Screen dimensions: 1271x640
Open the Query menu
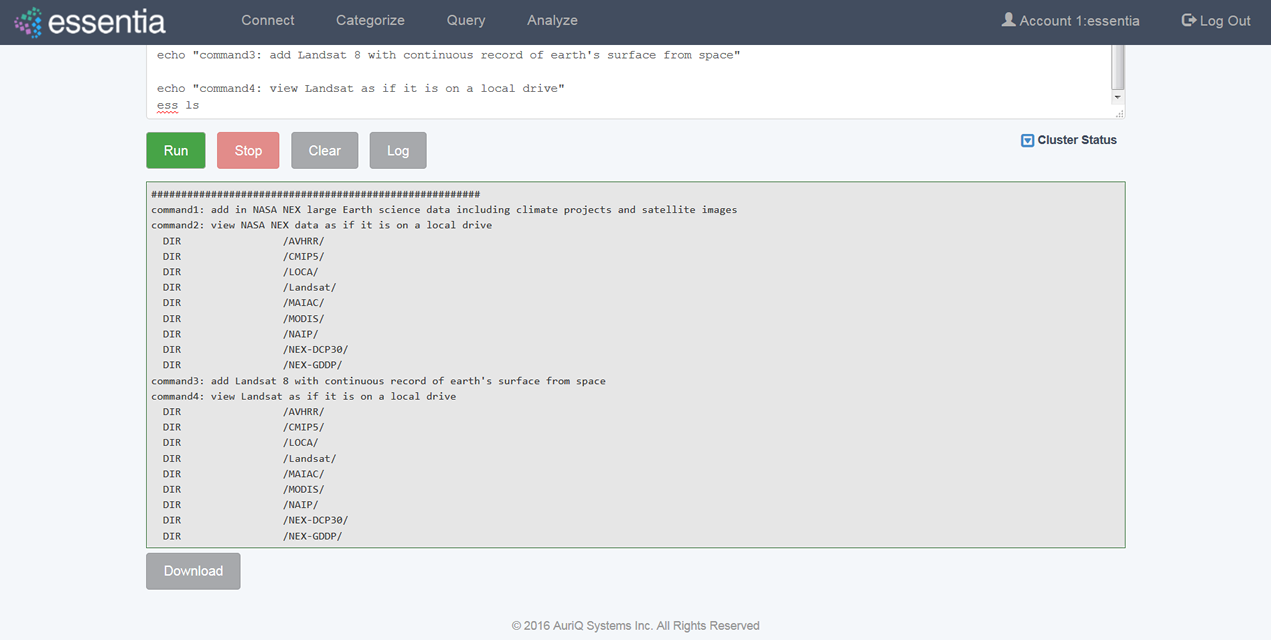point(466,20)
